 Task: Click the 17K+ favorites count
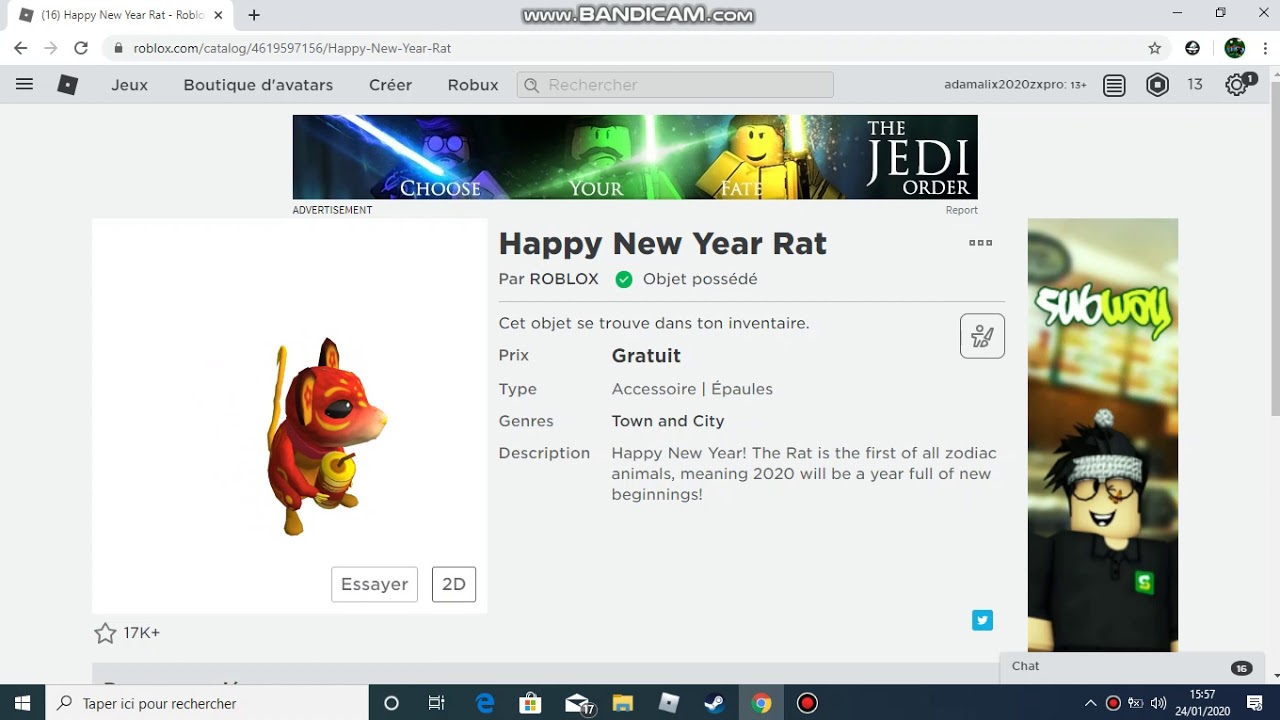[x=142, y=633]
